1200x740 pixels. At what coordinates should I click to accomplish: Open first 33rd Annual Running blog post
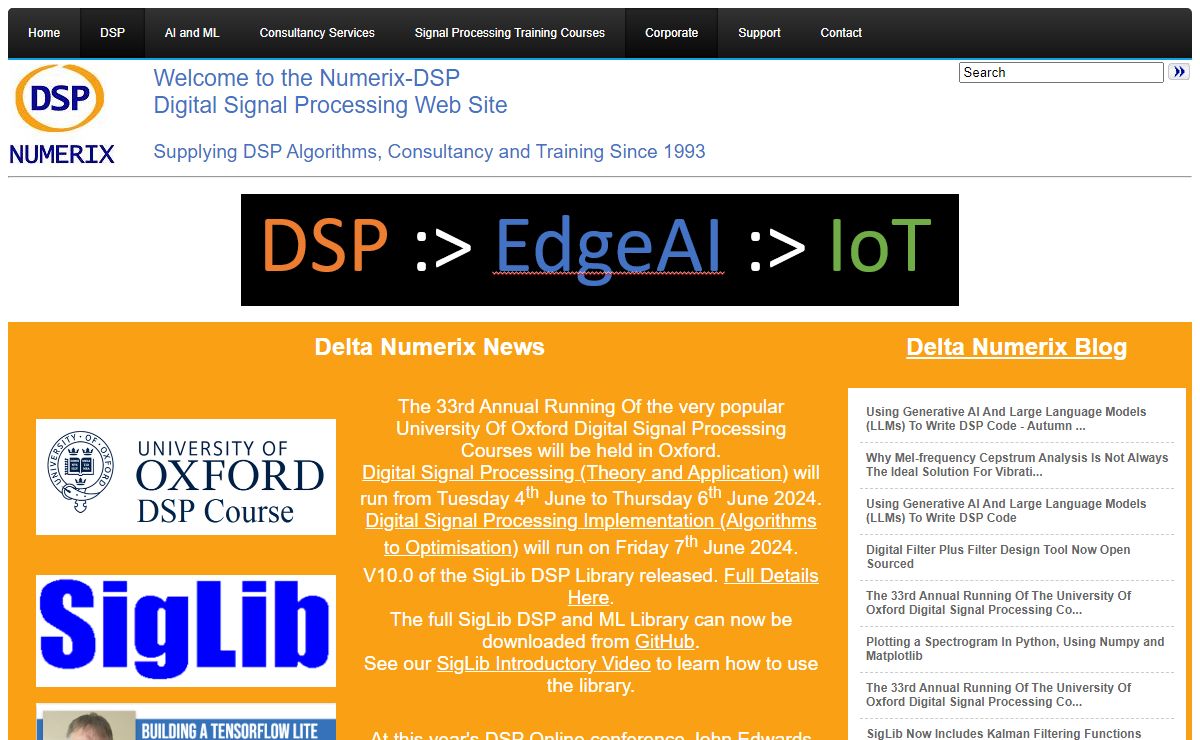point(999,603)
